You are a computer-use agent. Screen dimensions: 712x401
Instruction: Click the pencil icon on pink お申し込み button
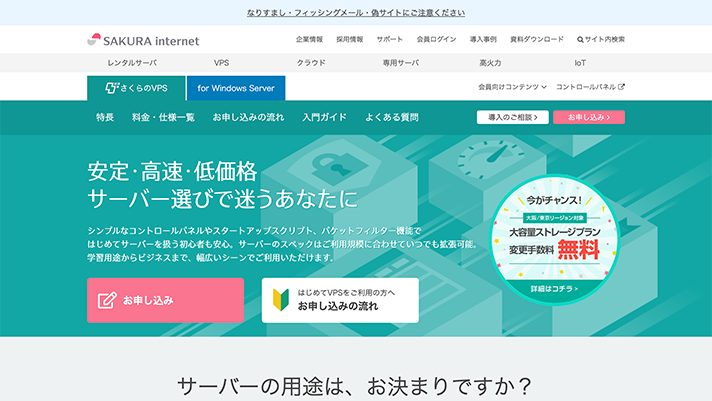pos(108,300)
